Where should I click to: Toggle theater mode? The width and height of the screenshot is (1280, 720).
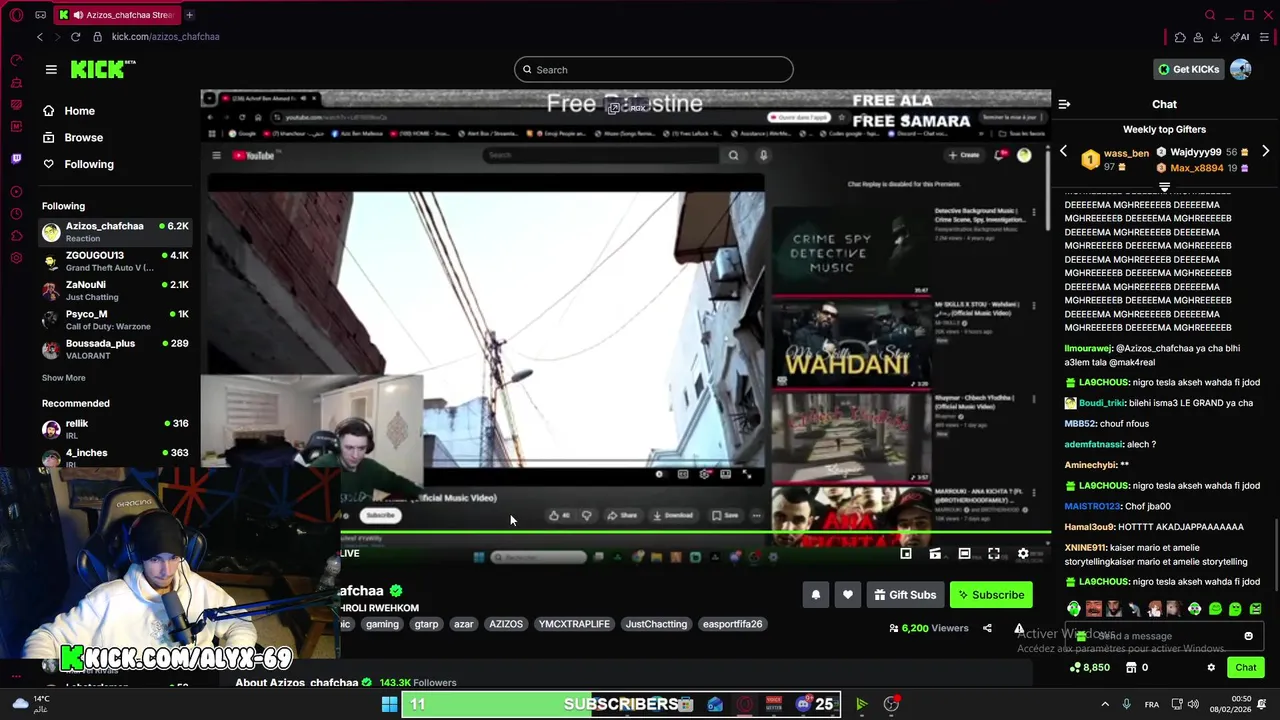tap(964, 553)
